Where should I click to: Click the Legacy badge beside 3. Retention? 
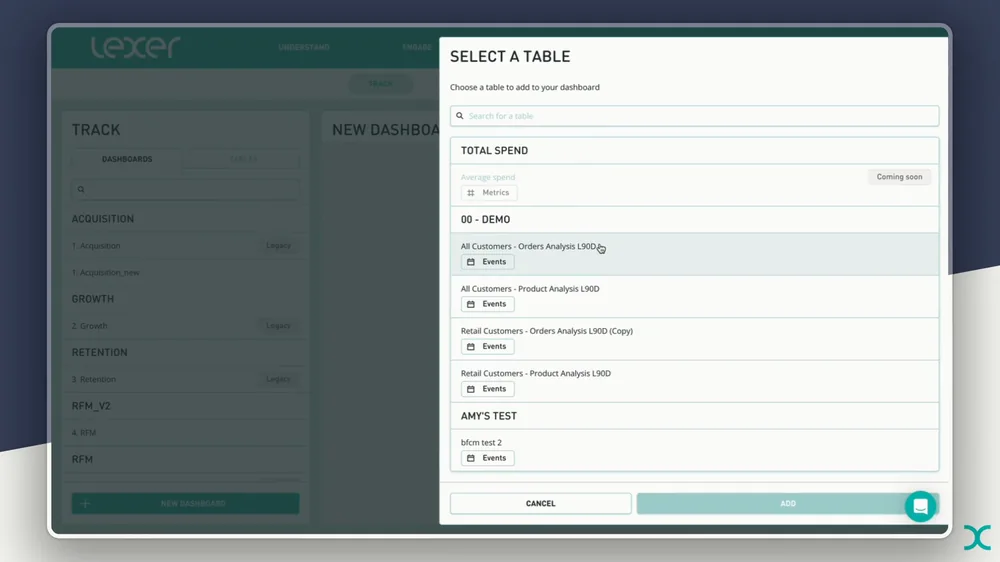[278, 380]
